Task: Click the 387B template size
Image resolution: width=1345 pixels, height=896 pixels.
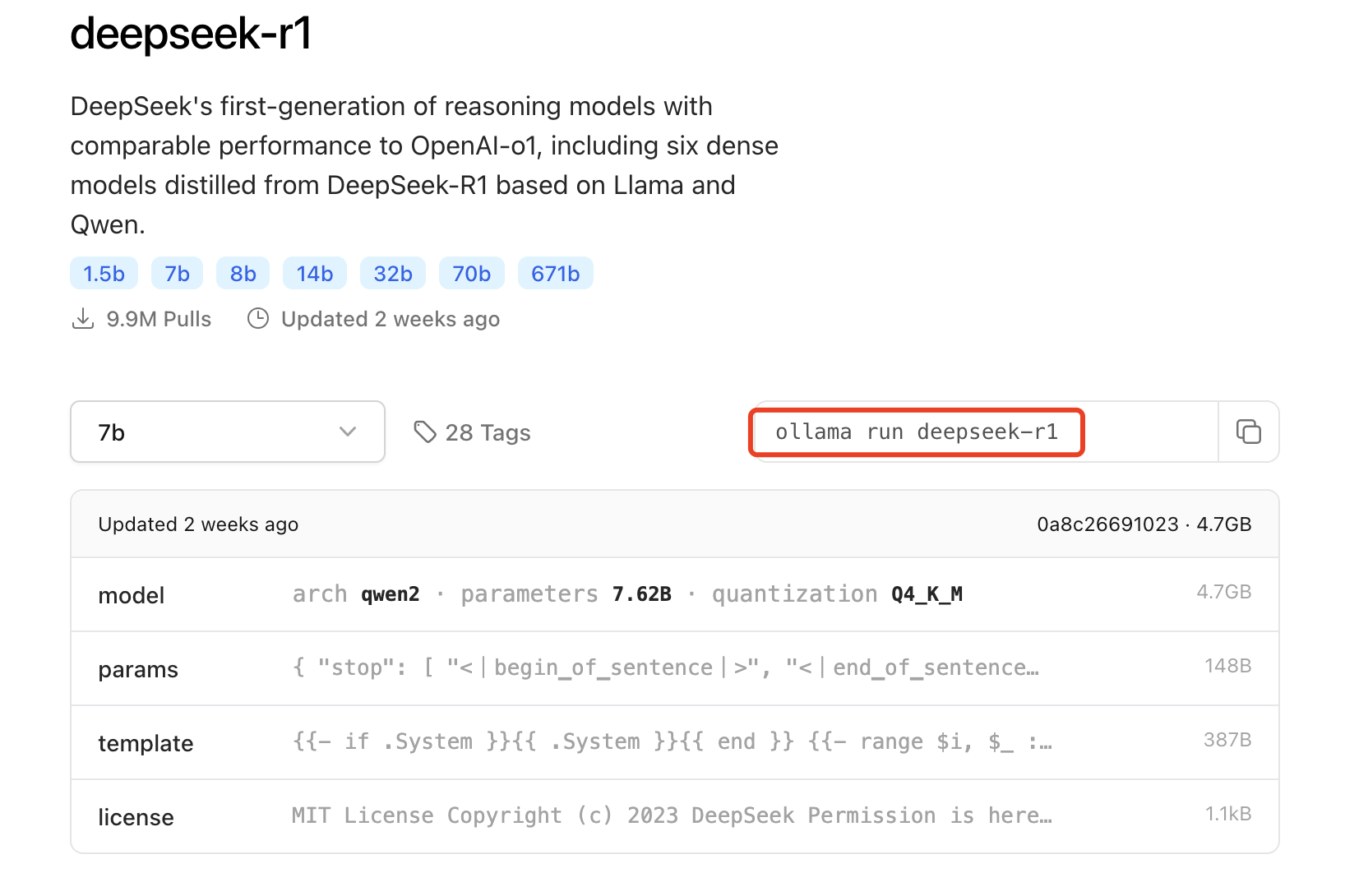Action: click(x=1227, y=740)
